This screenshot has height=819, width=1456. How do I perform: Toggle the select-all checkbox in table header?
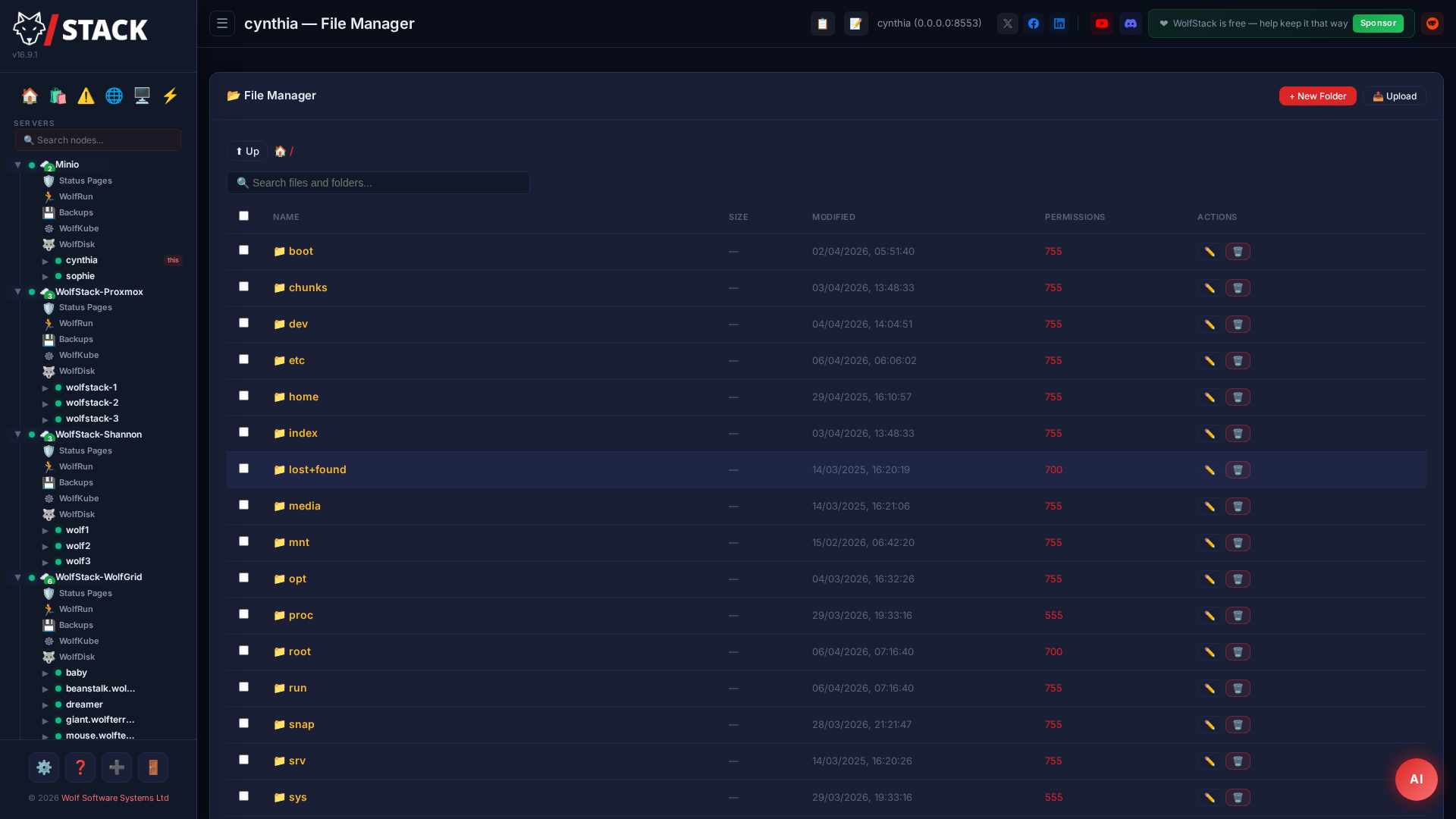(x=243, y=216)
